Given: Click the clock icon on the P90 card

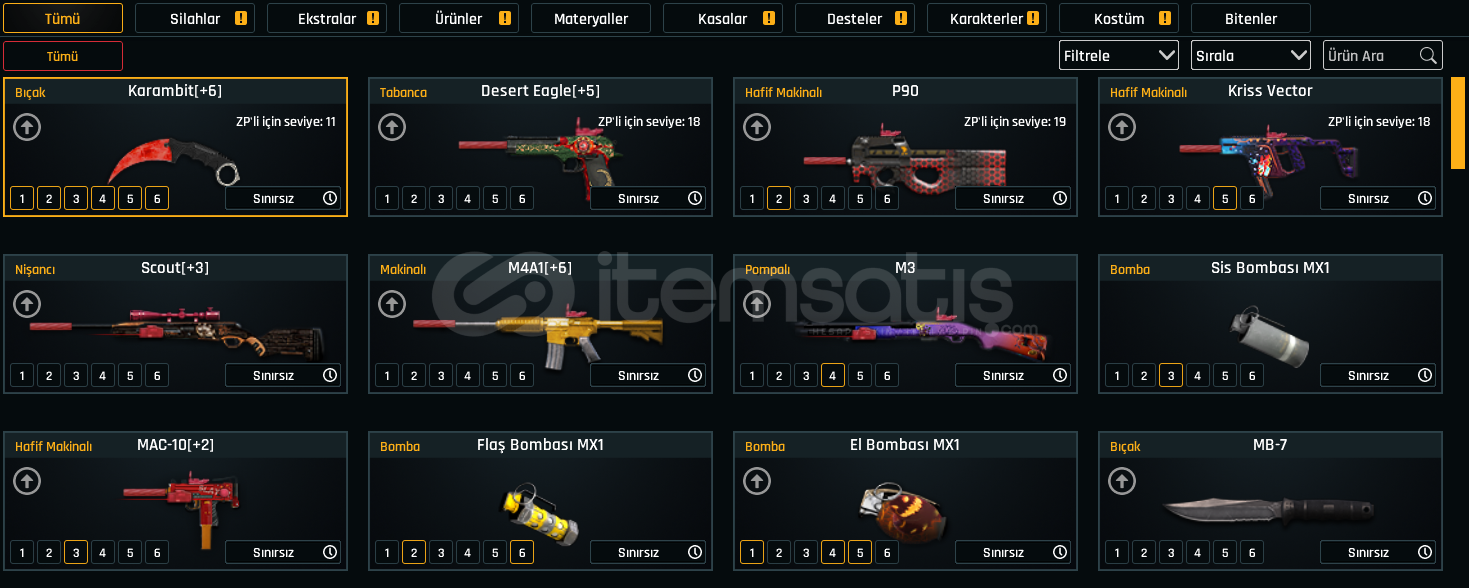Looking at the screenshot, I should pyautogui.click(x=1060, y=198).
